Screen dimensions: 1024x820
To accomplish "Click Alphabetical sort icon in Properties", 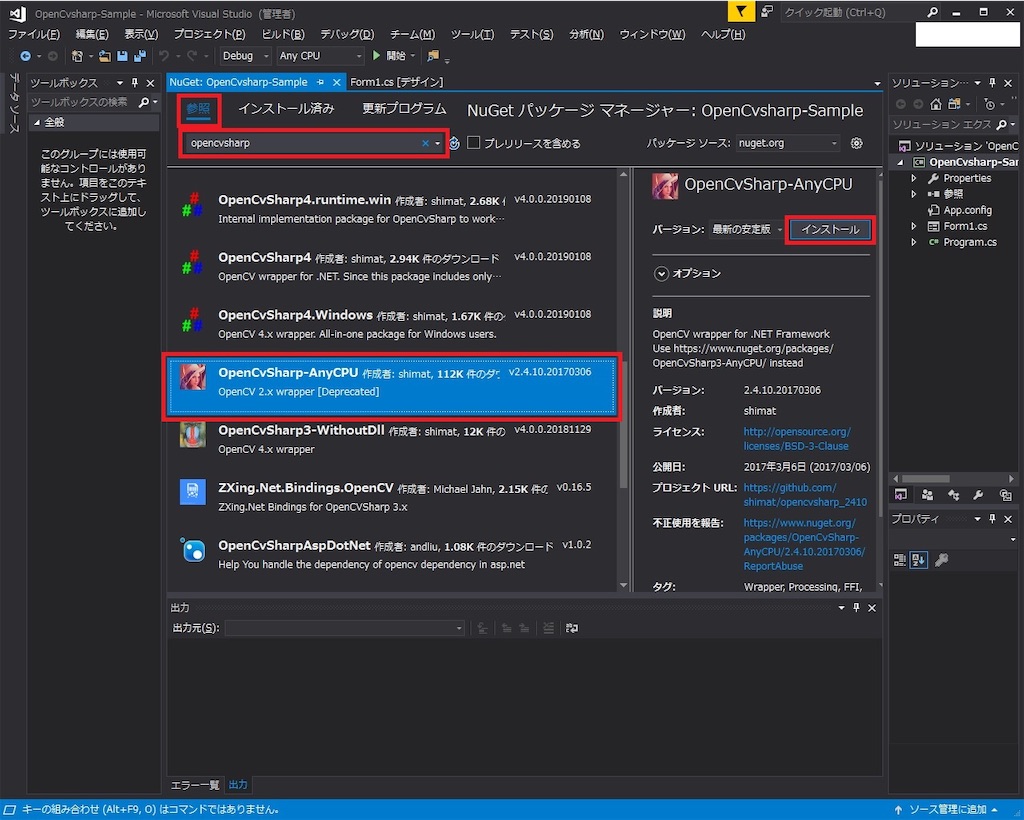I will (x=919, y=560).
